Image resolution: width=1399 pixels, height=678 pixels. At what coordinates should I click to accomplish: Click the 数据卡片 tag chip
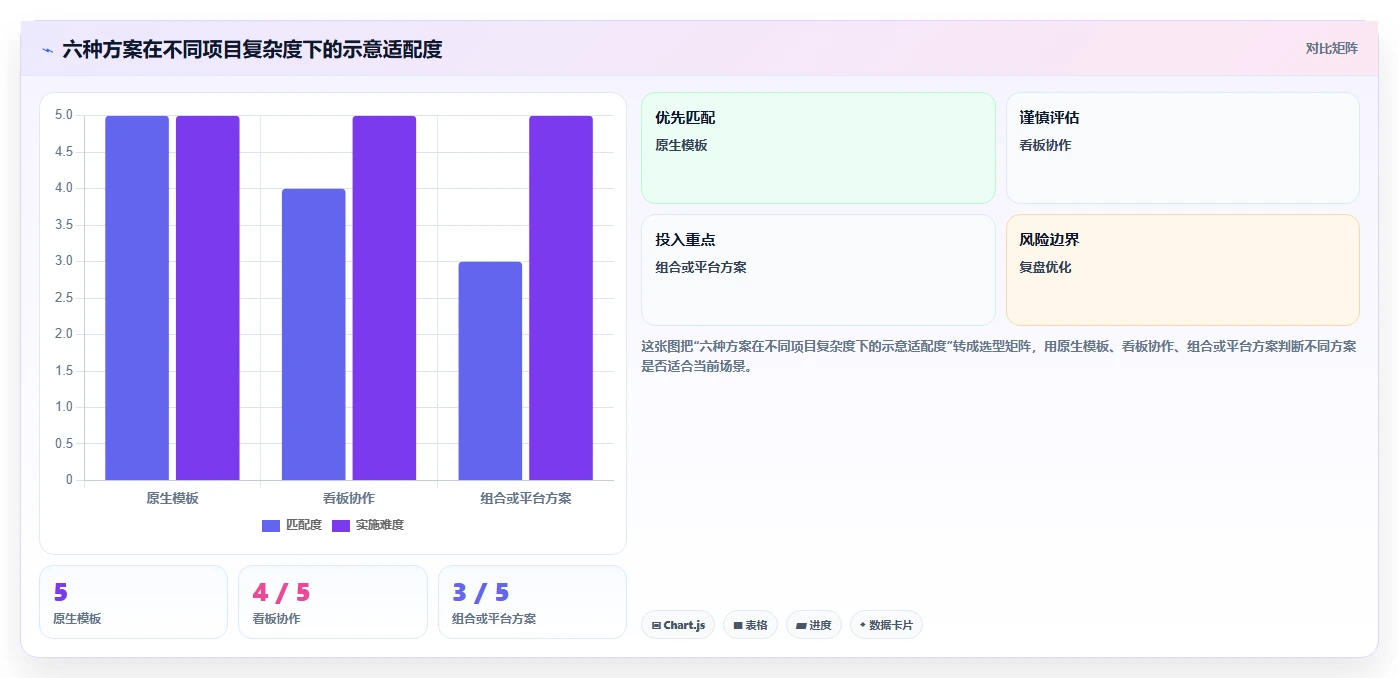point(886,625)
